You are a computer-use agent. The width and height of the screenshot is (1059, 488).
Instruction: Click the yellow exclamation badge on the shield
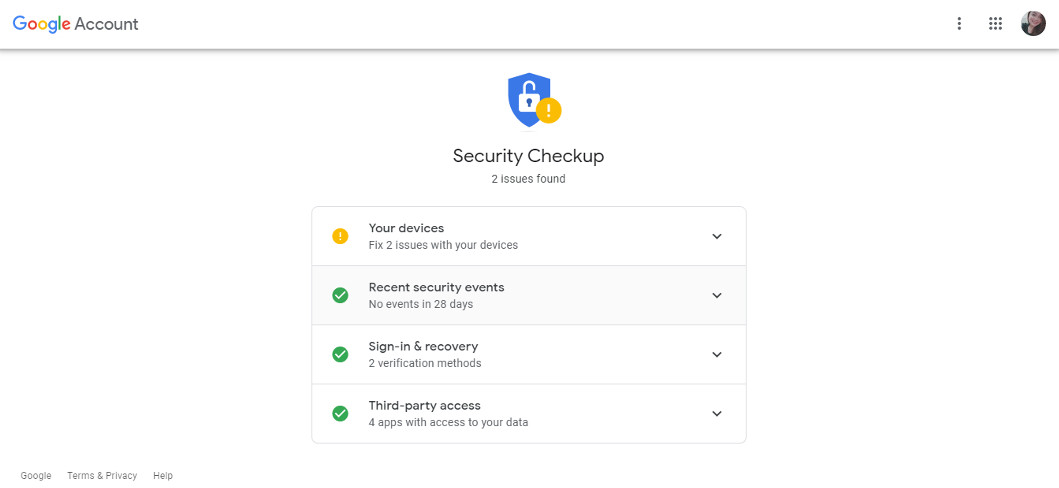[x=548, y=111]
